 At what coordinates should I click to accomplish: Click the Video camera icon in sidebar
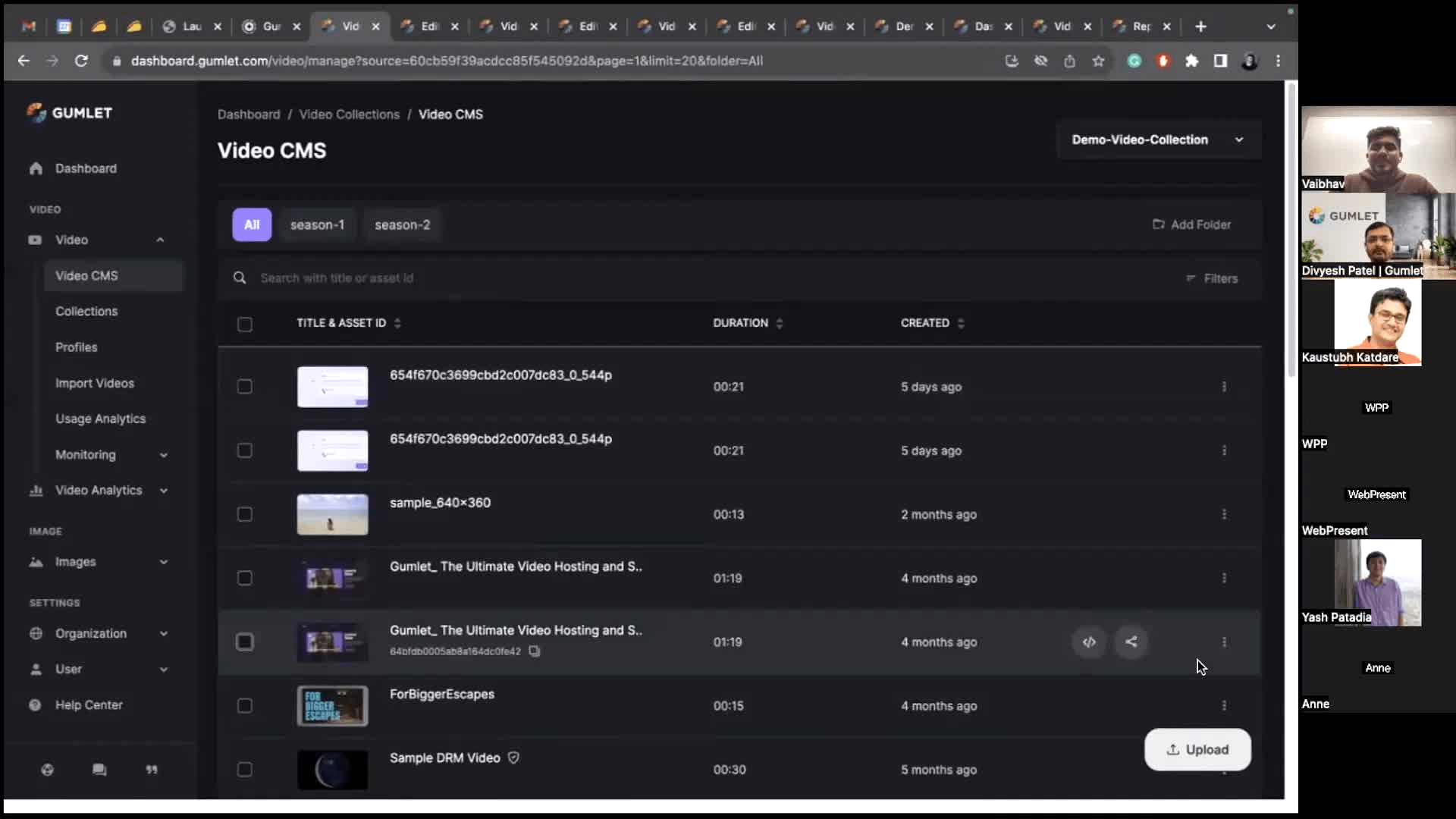pos(35,240)
